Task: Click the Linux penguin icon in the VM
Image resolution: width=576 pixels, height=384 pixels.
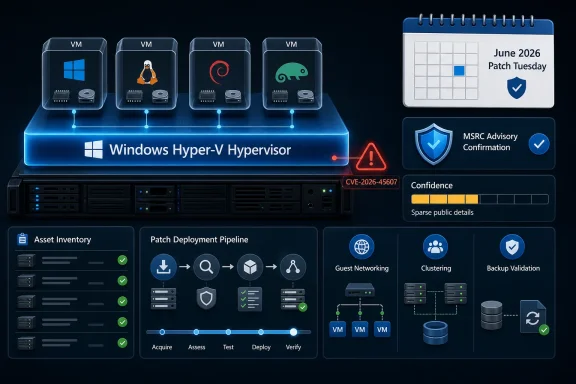Action: click(x=147, y=72)
